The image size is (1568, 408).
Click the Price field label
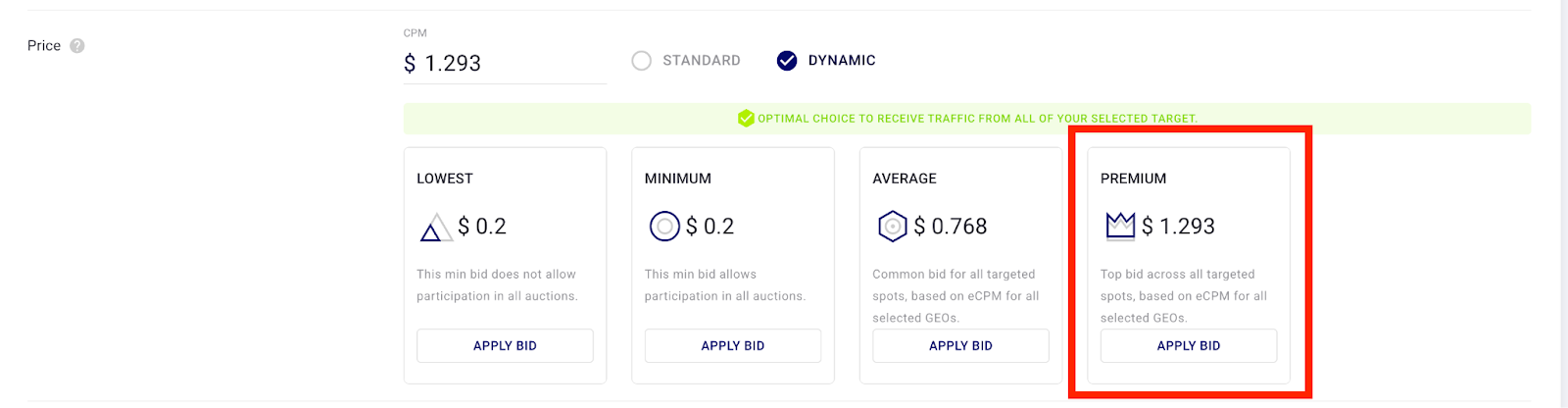click(44, 46)
